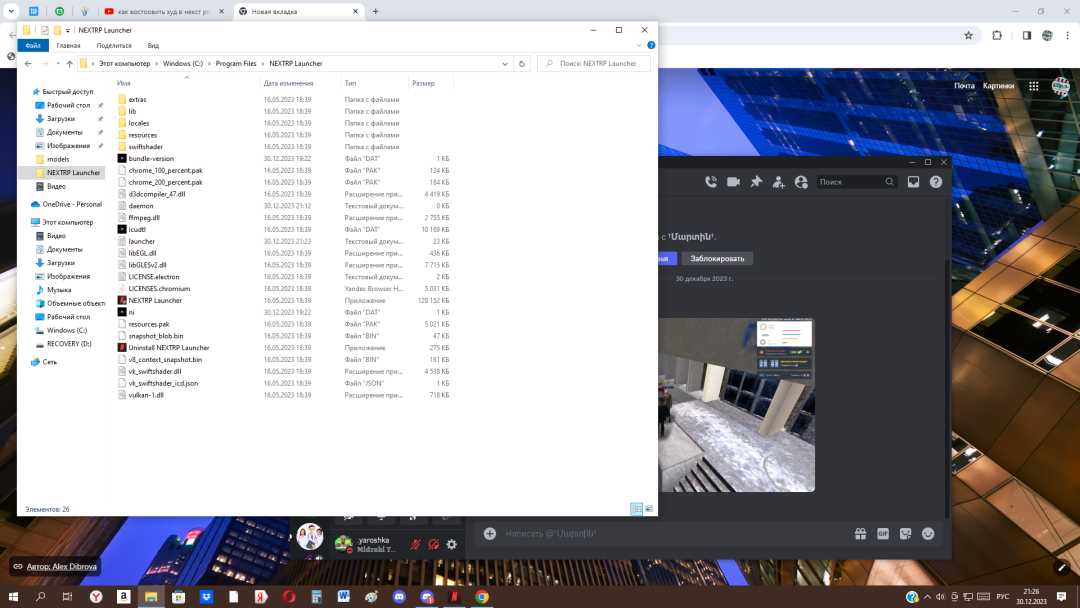Open recent locations dropdown in Explorer
This screenshot has height=608, width=1080.
58,63
